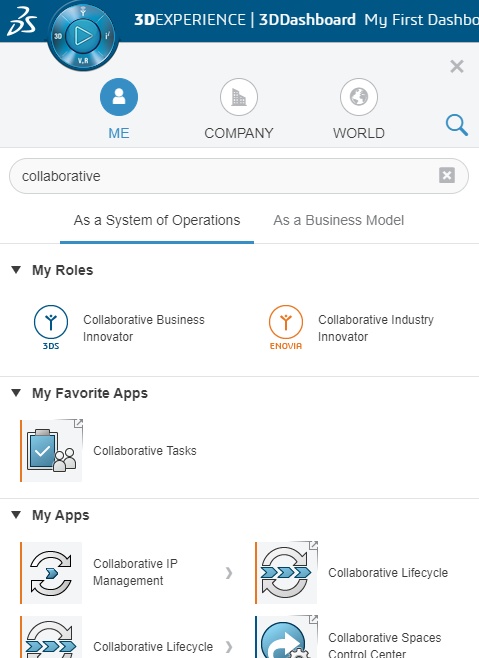The height and width of the screenshot is (658, 479).
Task: Select the compass V.R quadrant
Action: (83, 60)
